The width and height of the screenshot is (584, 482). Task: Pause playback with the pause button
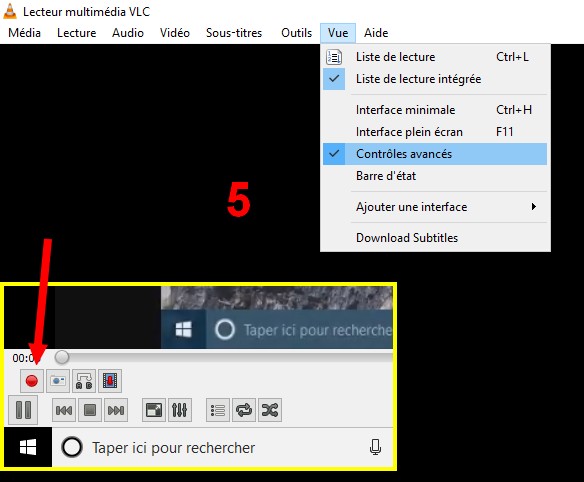pyautogui.click(x=23, y=410)
